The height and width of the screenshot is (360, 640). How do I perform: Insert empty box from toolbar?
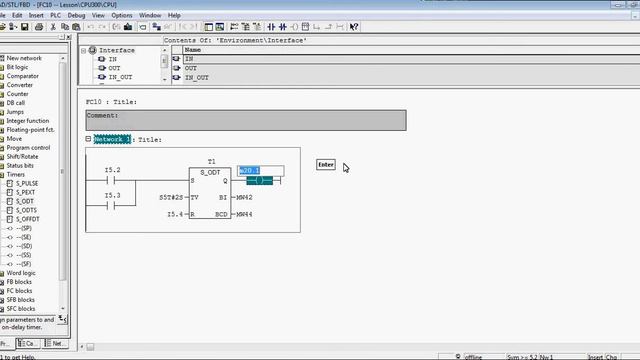(x=305, y=27)
